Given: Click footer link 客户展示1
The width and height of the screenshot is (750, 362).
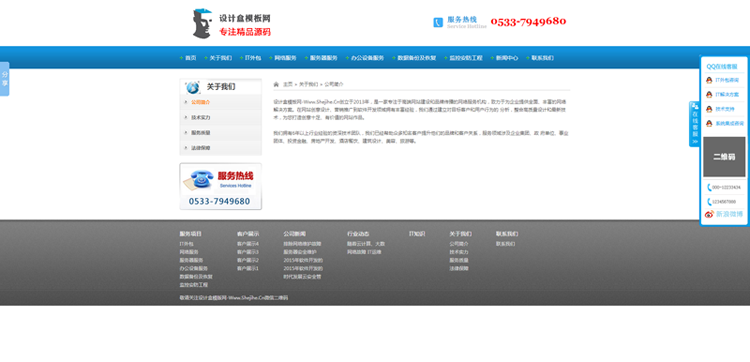Looking at the screenshot, I should [248, 268].
